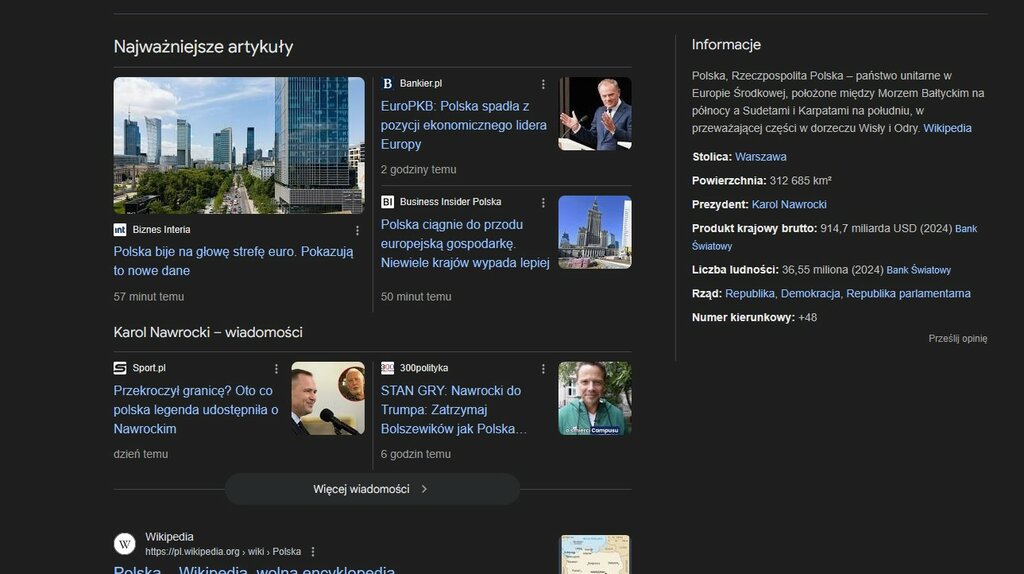Follow the Warszawa capital link
1024x574 pixels.
pyautogui.click(x=760, y=157)
